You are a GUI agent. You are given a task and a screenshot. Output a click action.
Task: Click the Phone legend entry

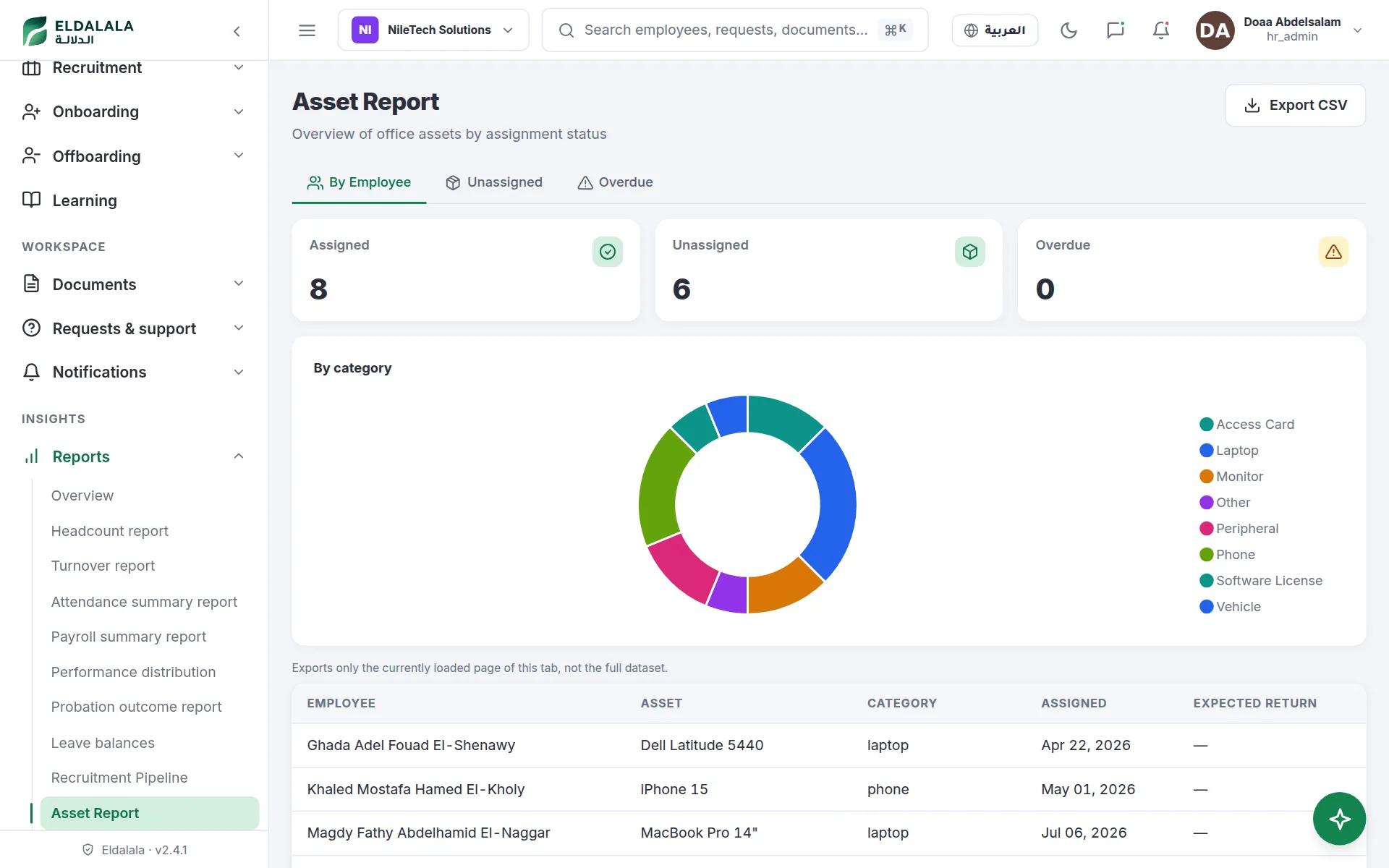point(1228,555)
